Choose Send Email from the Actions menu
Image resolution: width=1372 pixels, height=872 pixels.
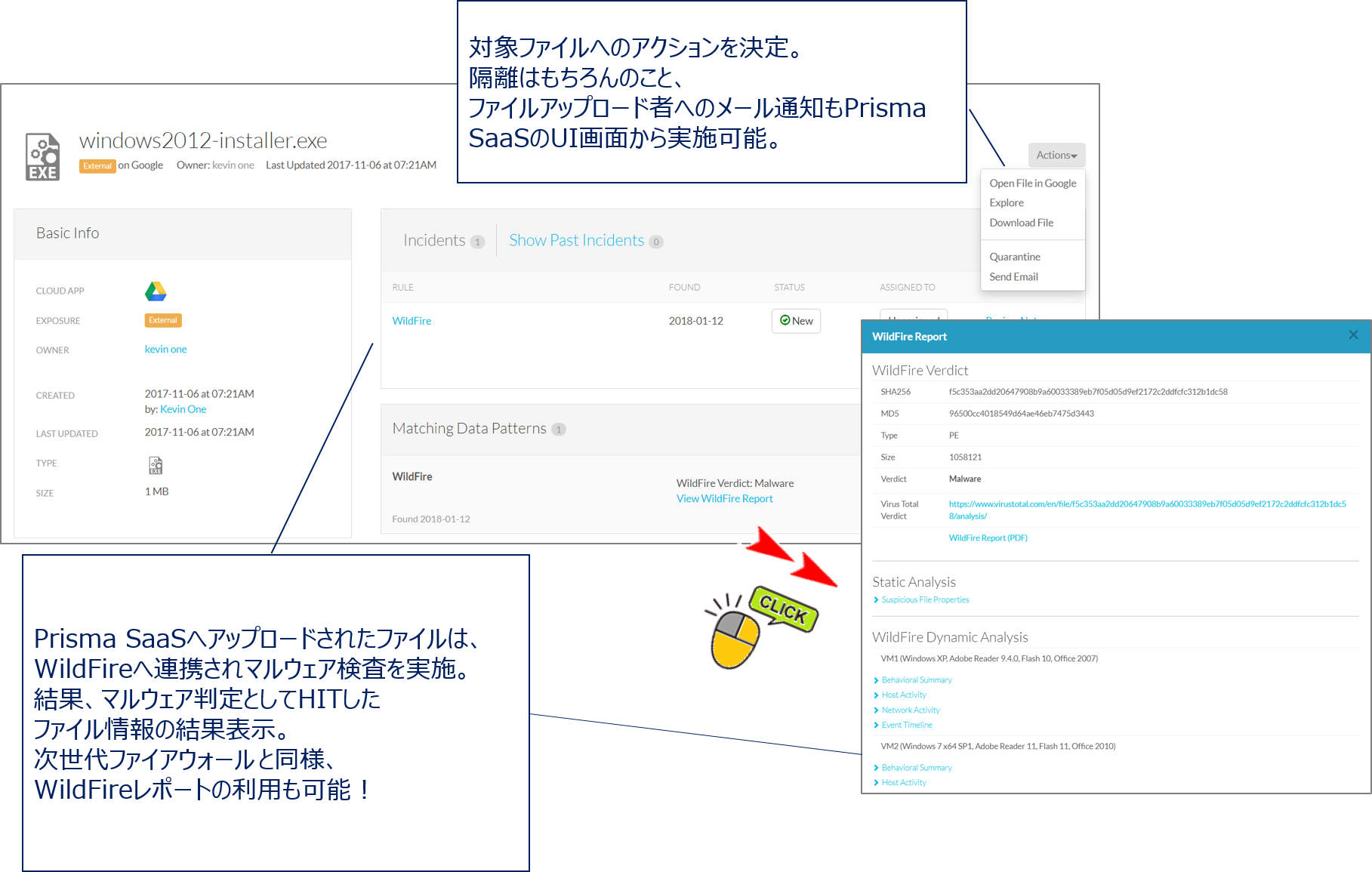pos(1013,277)
